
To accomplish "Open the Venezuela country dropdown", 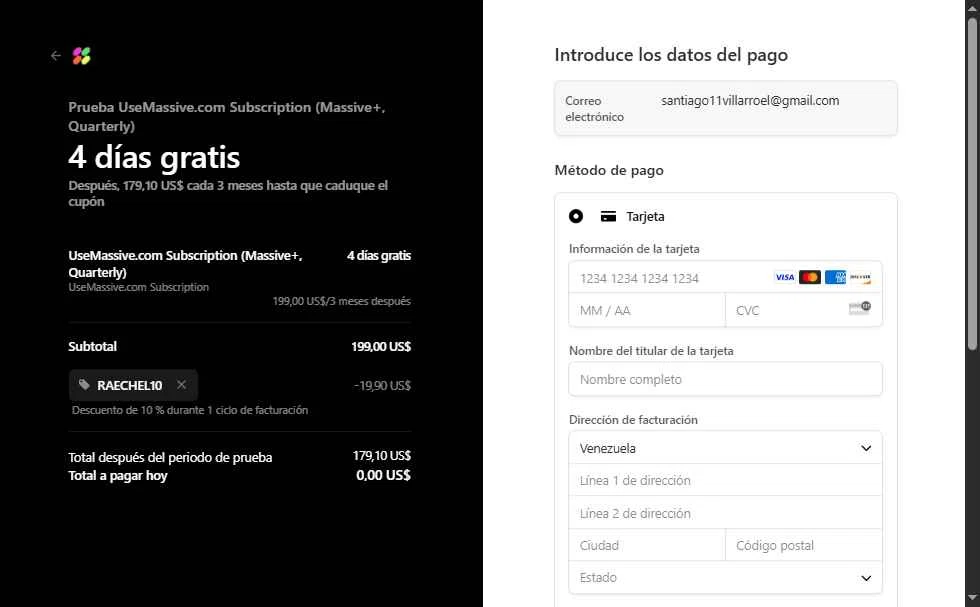I will tap(725, 448).
